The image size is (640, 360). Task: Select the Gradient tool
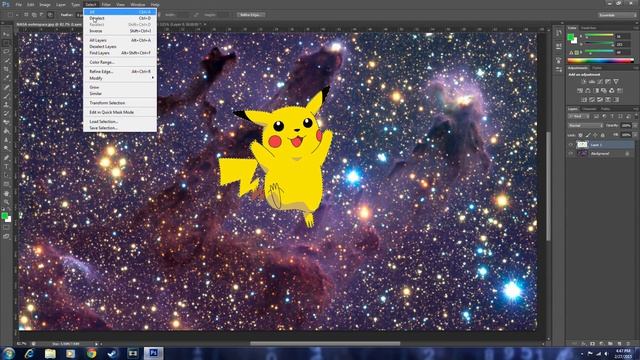tap(6, 131)
